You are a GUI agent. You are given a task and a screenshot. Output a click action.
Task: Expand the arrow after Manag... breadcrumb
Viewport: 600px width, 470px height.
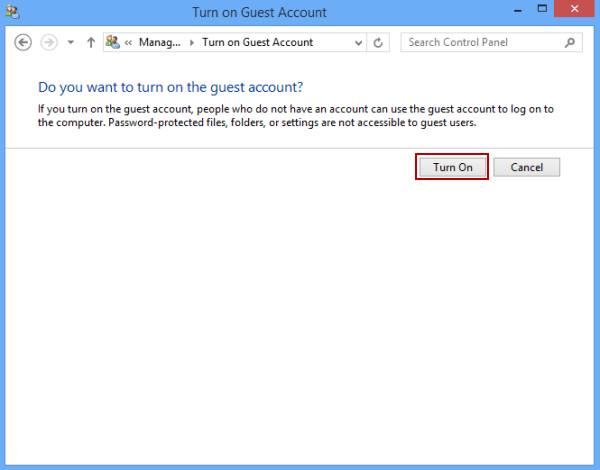(x=192, y=43)
